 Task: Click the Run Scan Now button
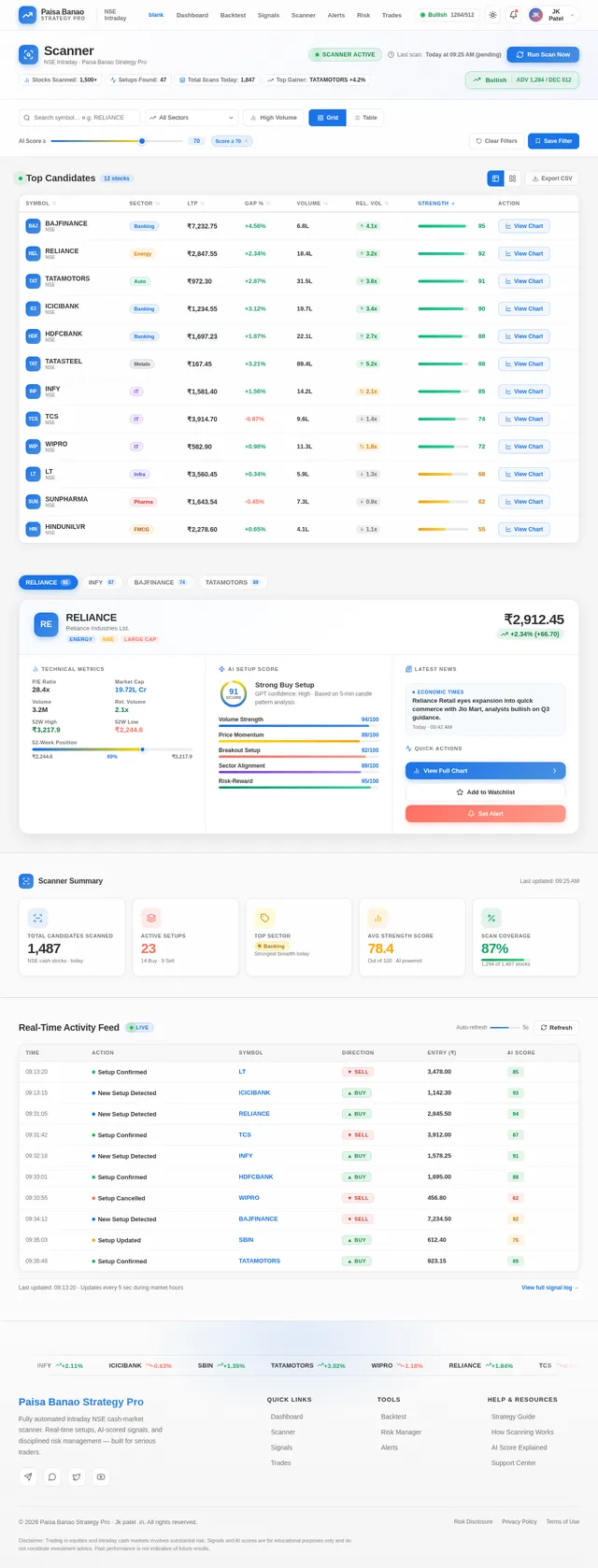(543, 54)
